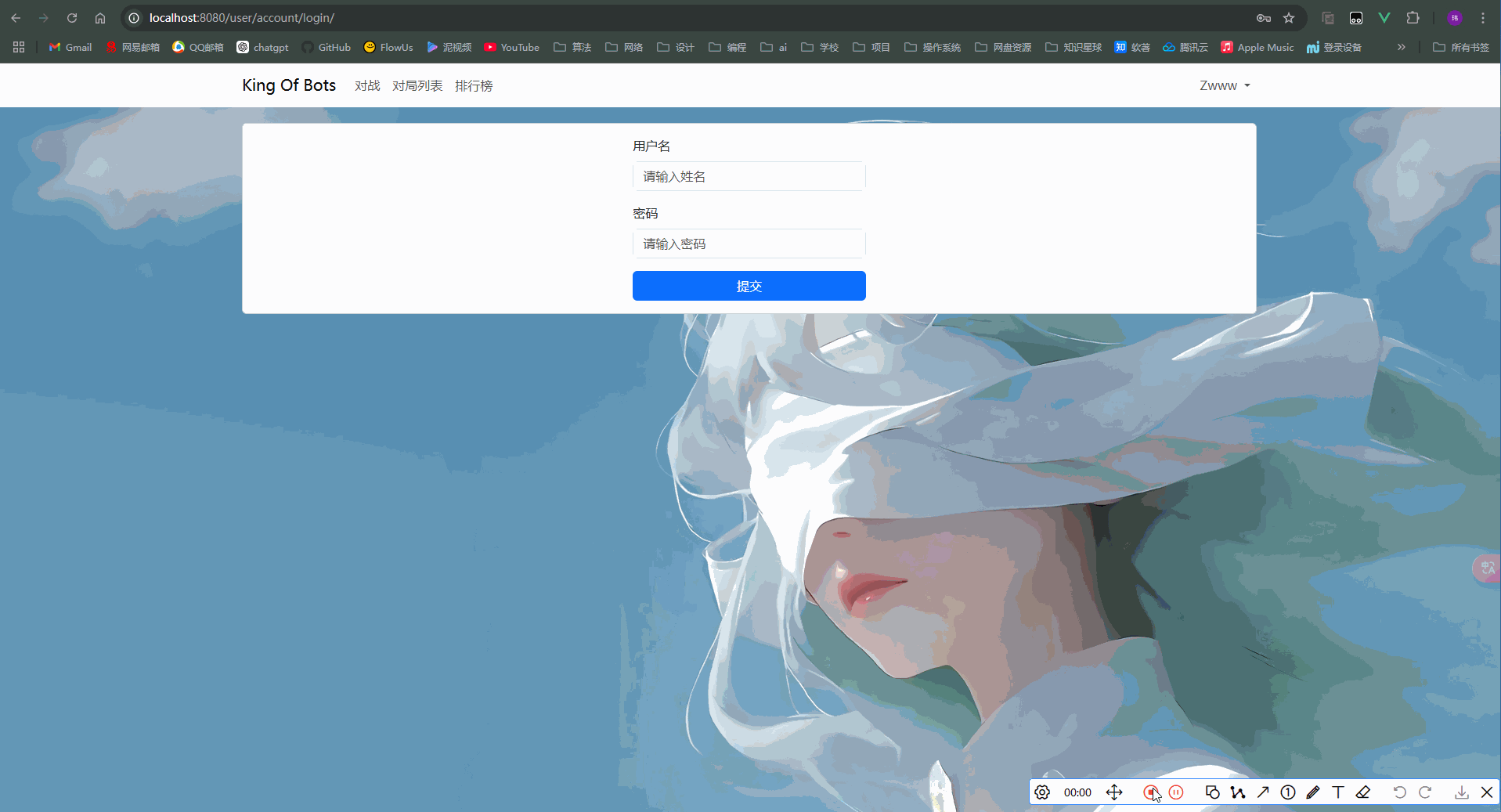Stop the screen recording
Image resolution: width=1501 pixels, height=812 pixels.
[x=1150, y=792]
